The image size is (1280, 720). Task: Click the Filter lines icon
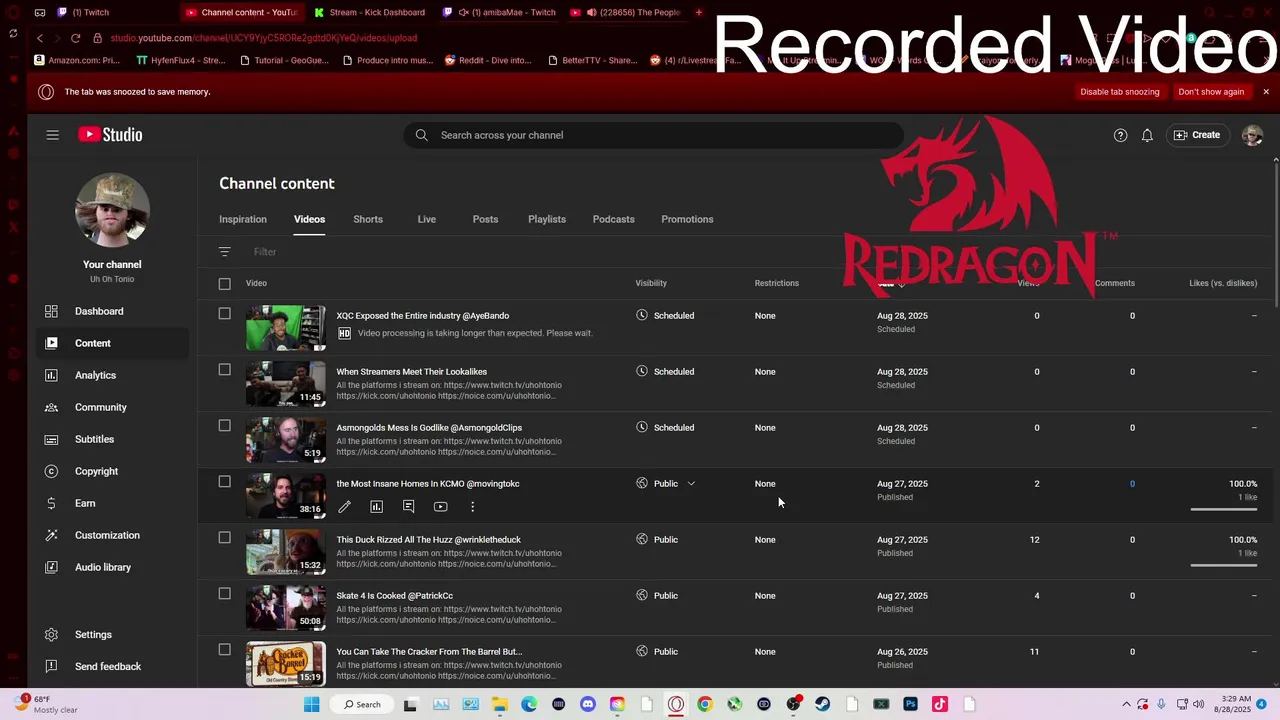pyautogui.click(x=224, y=252)
